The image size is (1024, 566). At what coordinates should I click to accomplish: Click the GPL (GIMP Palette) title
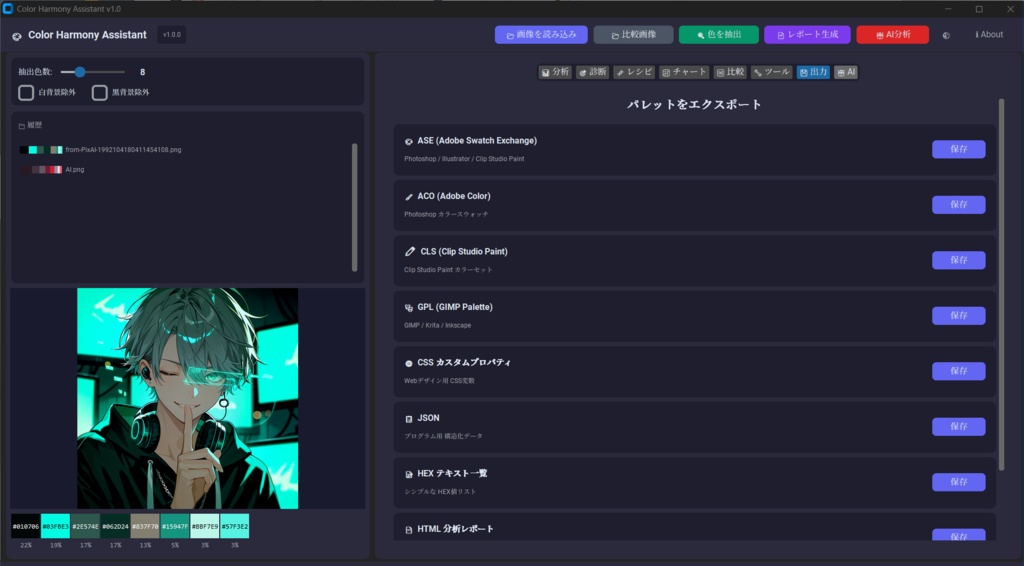(x=455, y=307)
